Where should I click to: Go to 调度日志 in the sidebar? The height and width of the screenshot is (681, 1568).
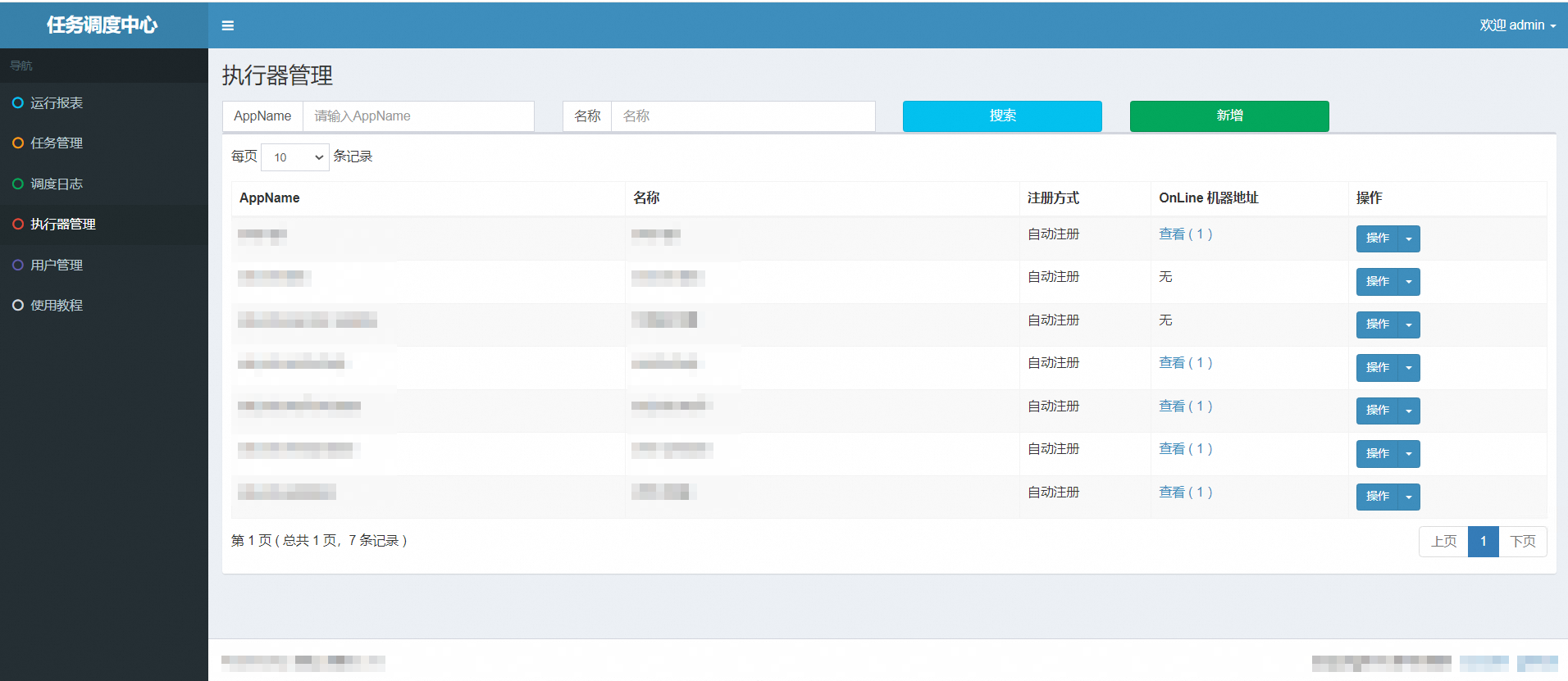57,184
